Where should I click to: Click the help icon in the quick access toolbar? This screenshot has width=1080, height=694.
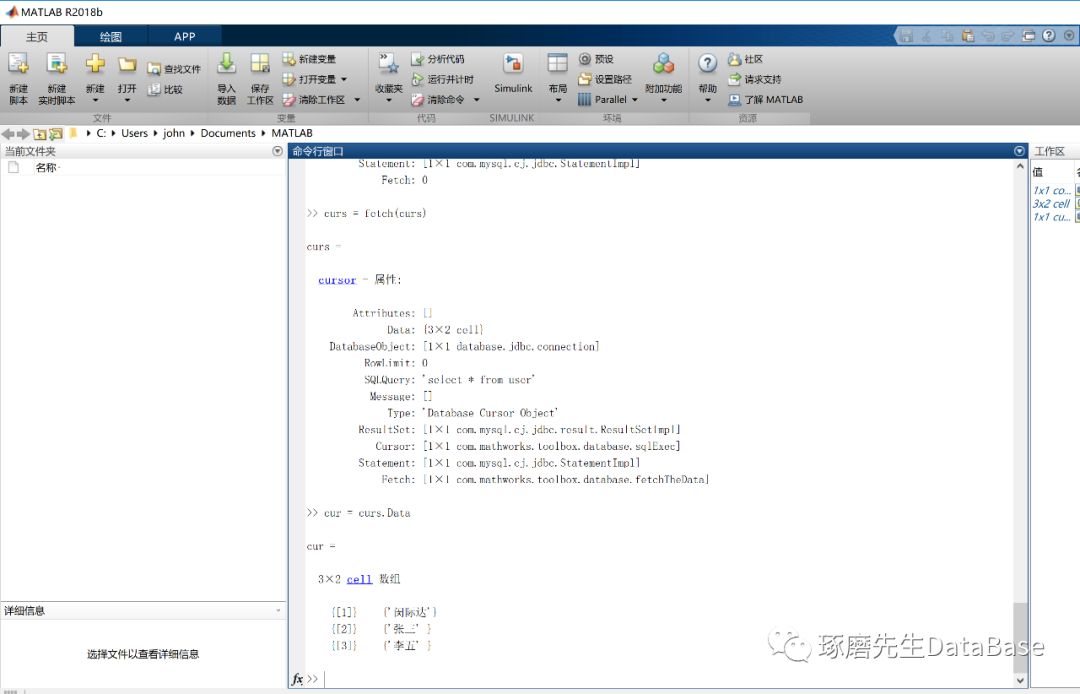(1048, 36)
